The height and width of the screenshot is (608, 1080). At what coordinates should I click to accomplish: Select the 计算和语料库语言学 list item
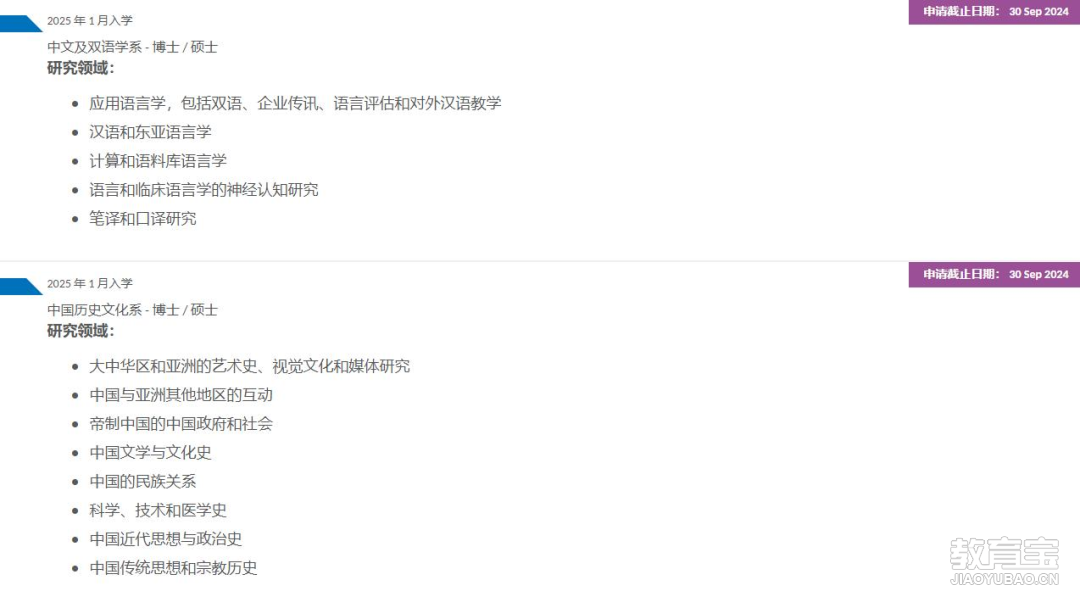pos(158,161)
